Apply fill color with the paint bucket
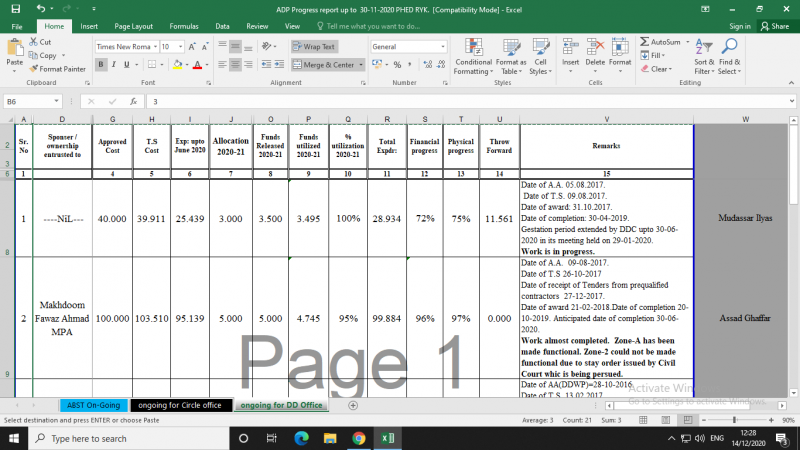The width and height of the screenshot is (800, 450). (x=177, y=65)
